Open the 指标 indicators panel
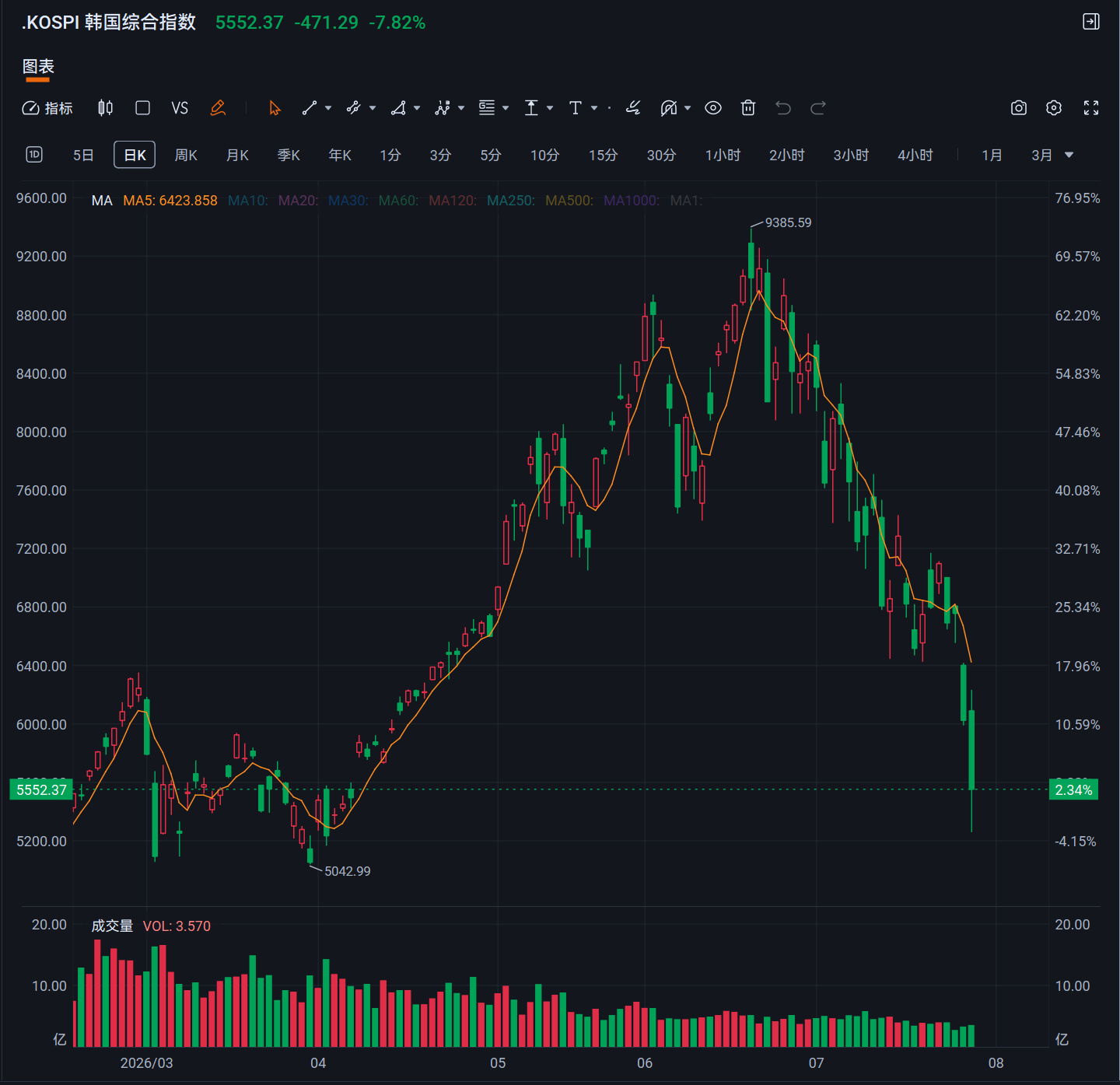 click(47, 108)
